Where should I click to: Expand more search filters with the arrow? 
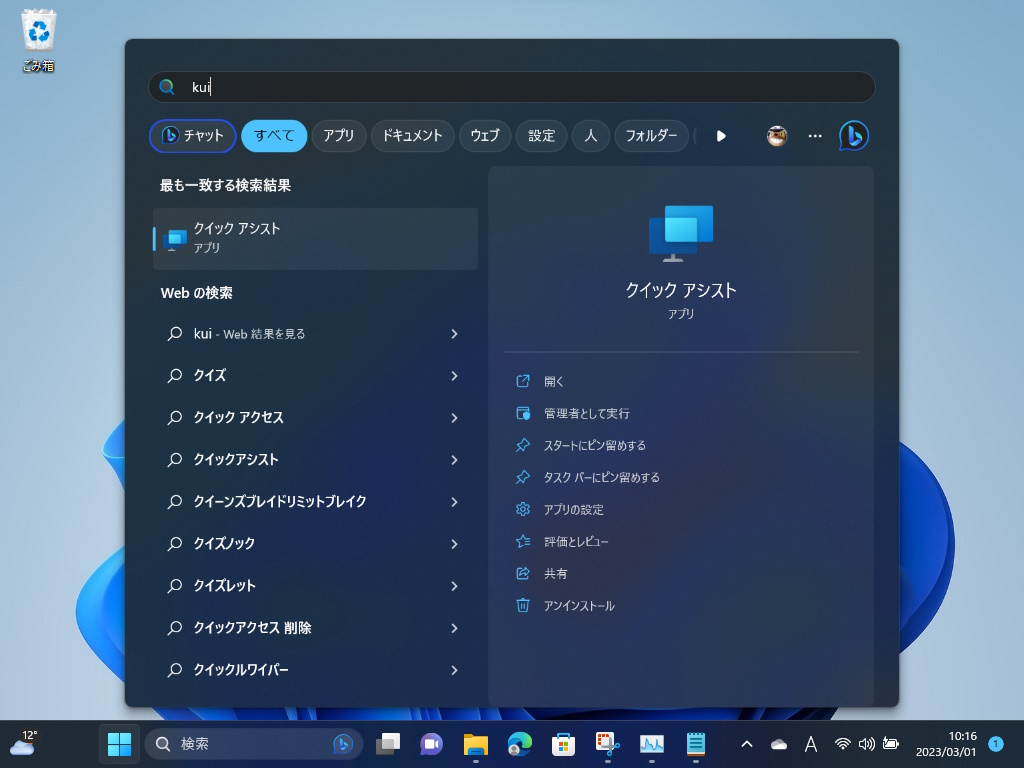(x=721, y=136)
